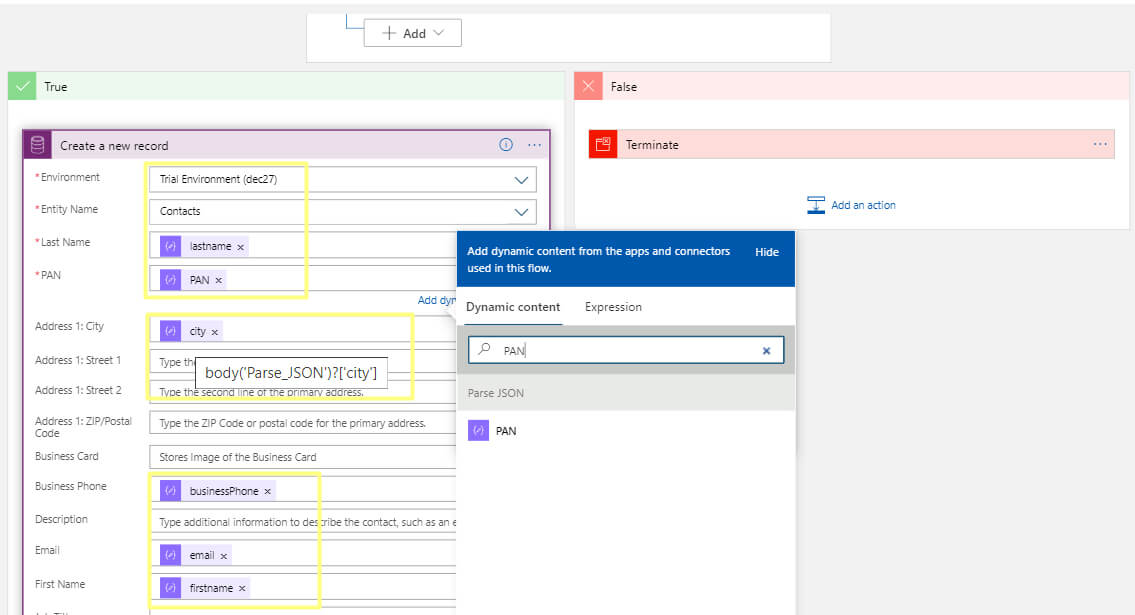Open the Entity Name dropdown
This screenshot has height=615, width=1135.
point(520,211)
